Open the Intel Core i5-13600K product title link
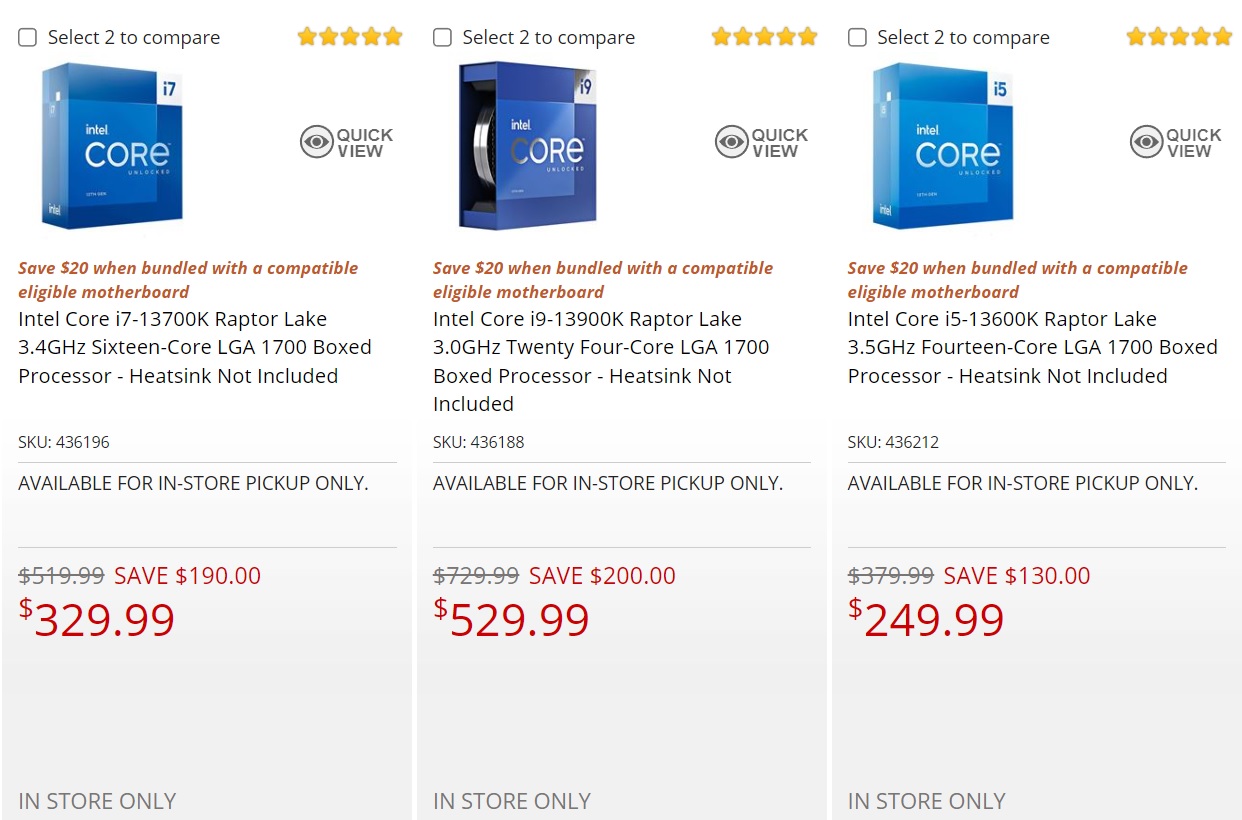 1032,347
